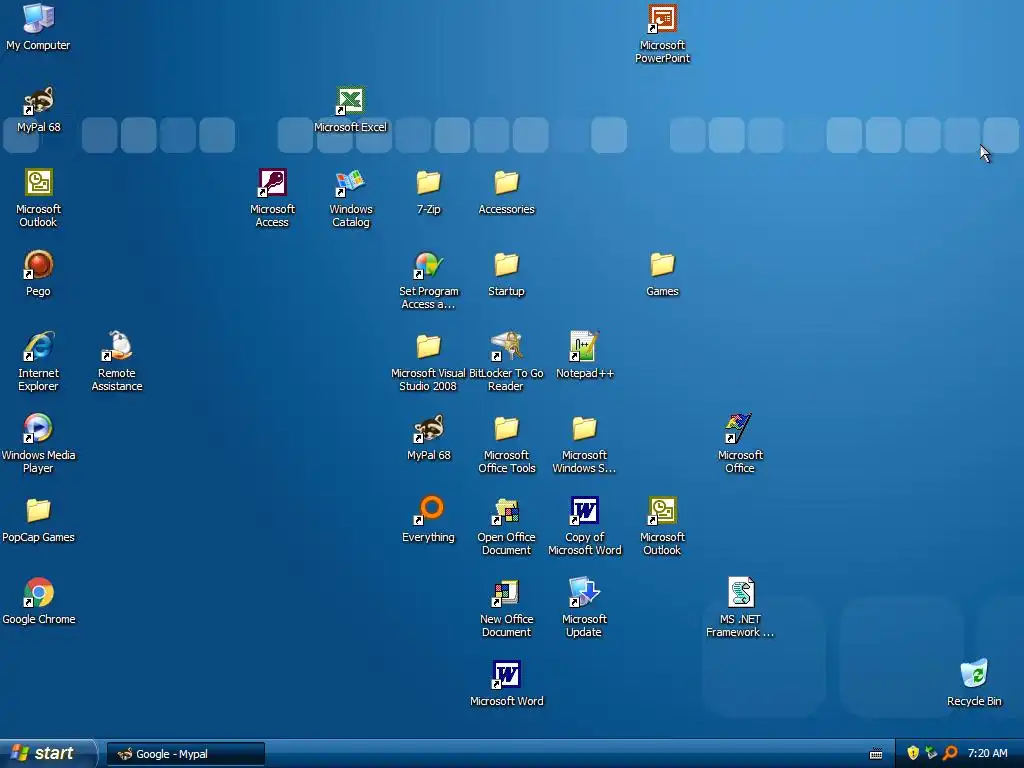Open the Start menu

[x=48, y=754]
